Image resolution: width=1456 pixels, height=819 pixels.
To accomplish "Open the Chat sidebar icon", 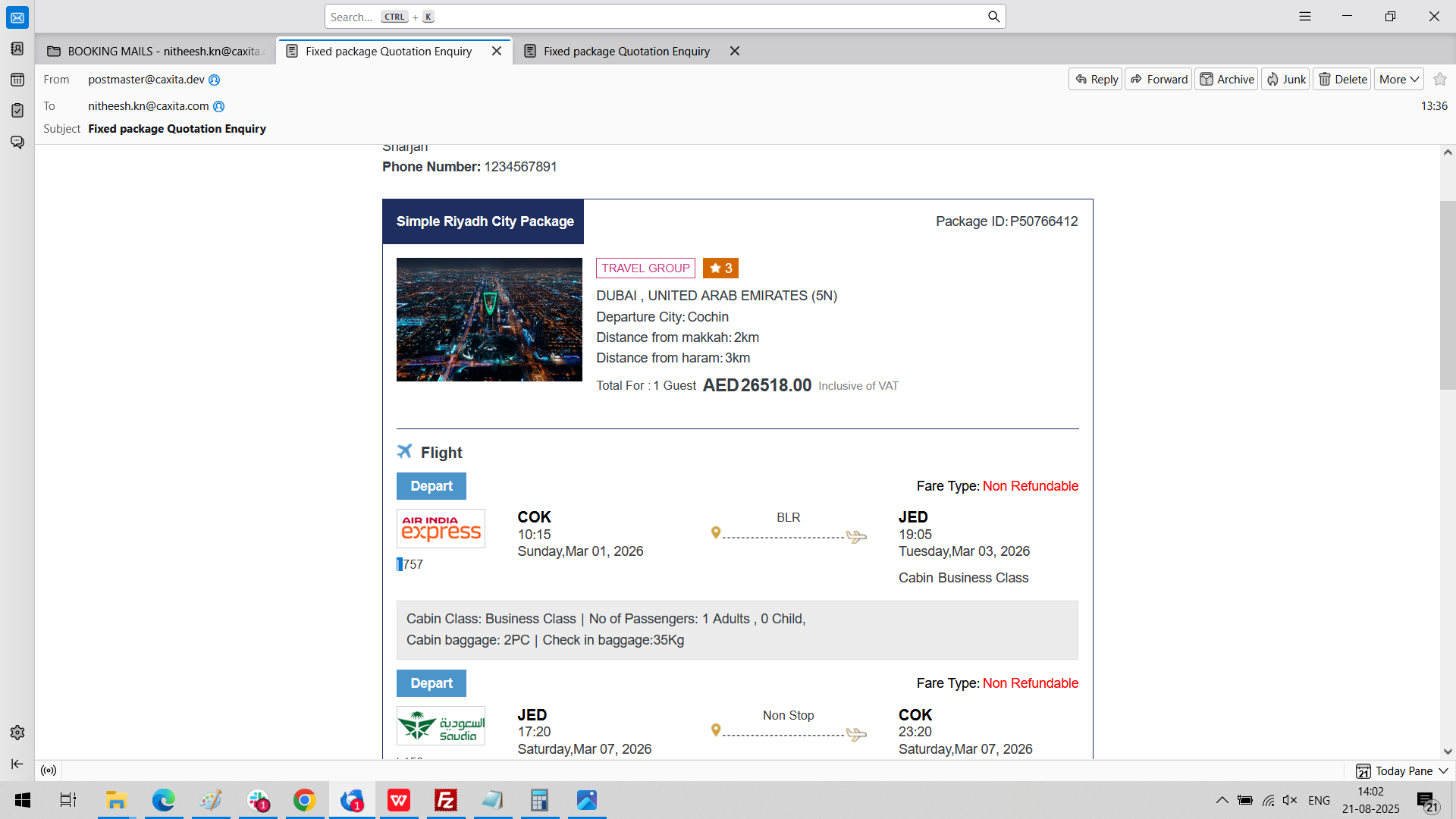I will point(17,142).
